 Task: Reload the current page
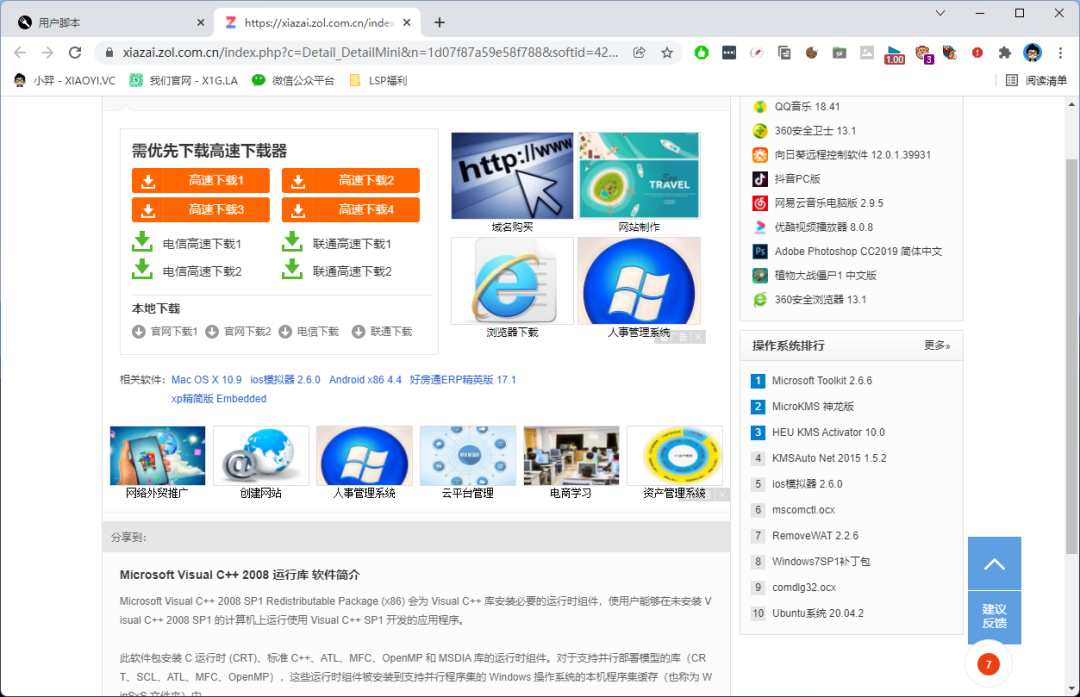tap(75, 52)
